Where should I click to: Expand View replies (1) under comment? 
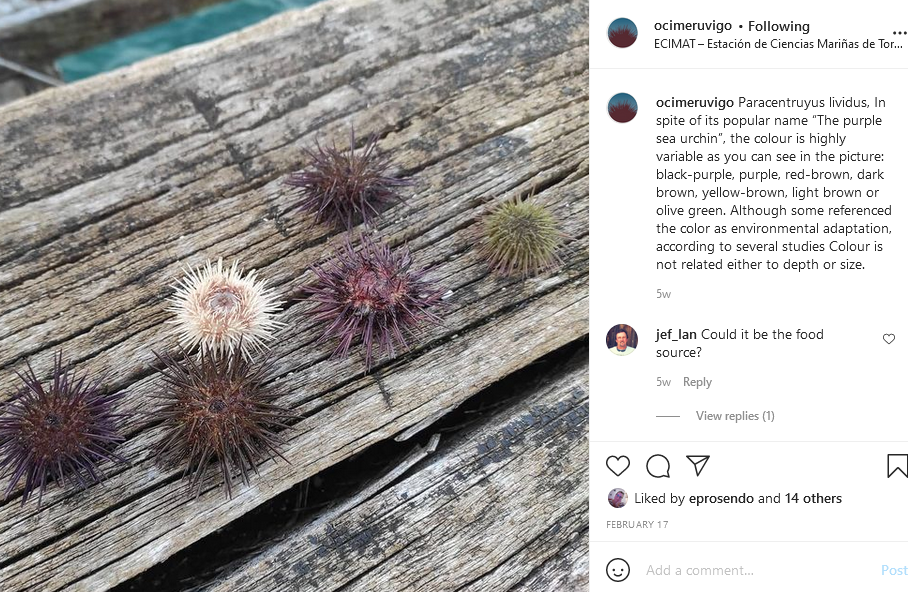(x=735, y=416)
